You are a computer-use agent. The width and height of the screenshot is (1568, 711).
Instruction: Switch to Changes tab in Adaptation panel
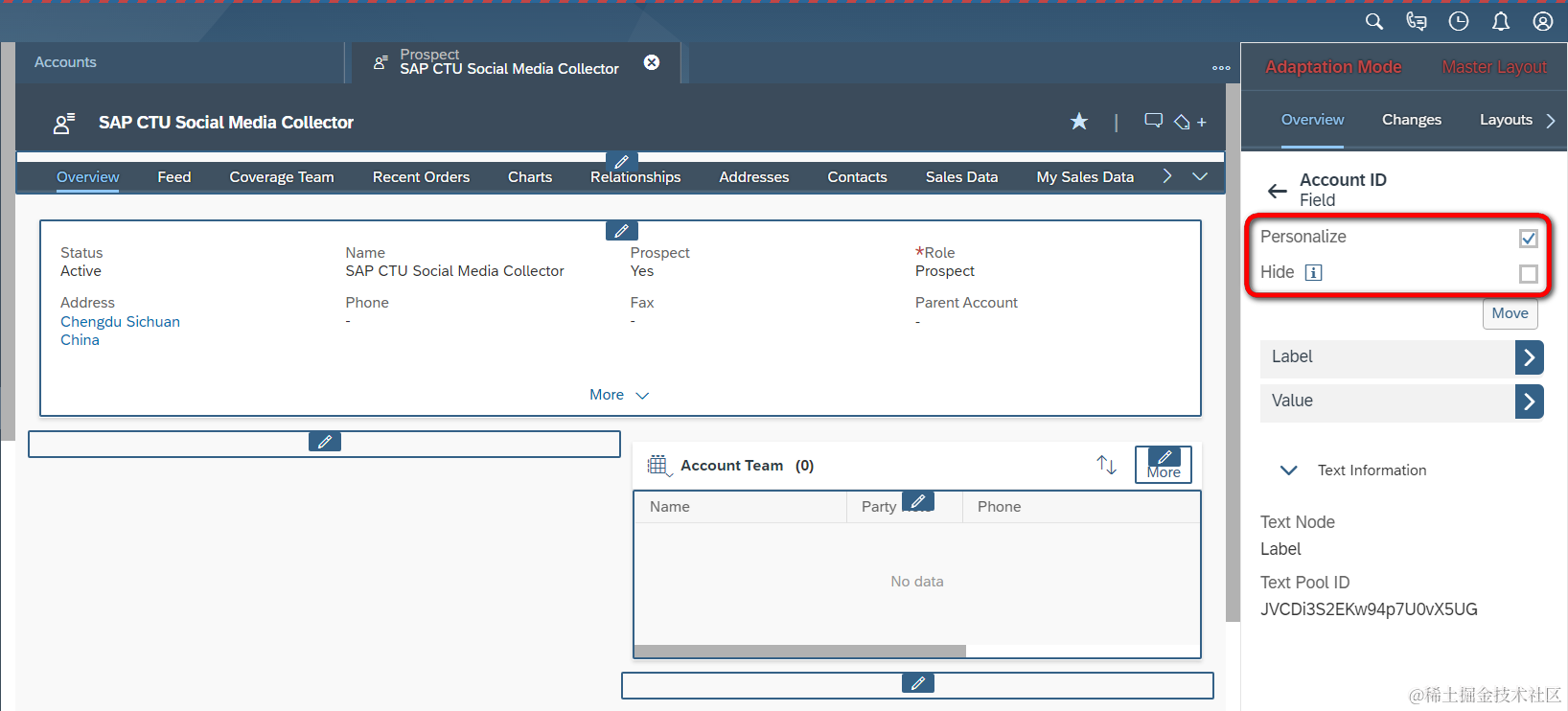pyautogui.click(x=1412, y=120)
